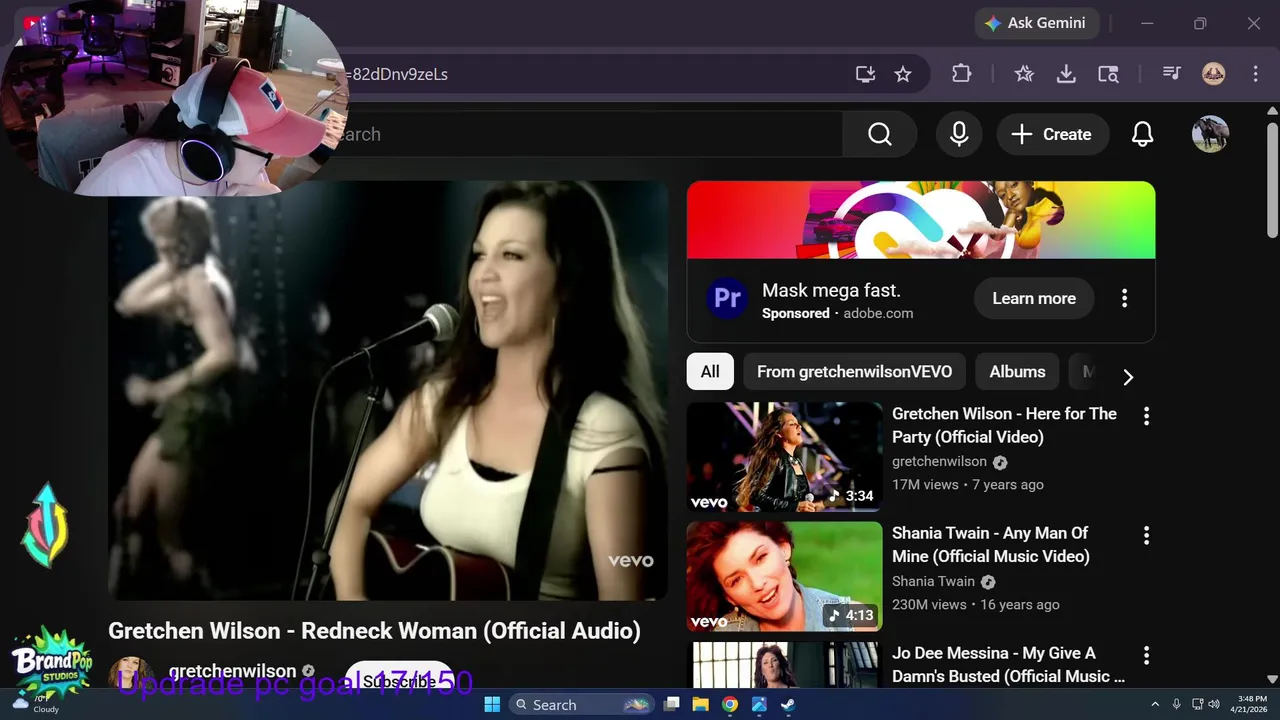Screen dimensions: 1280x720
Task: Open more options for Any Man Of Mine
Action: (1146, 536)
